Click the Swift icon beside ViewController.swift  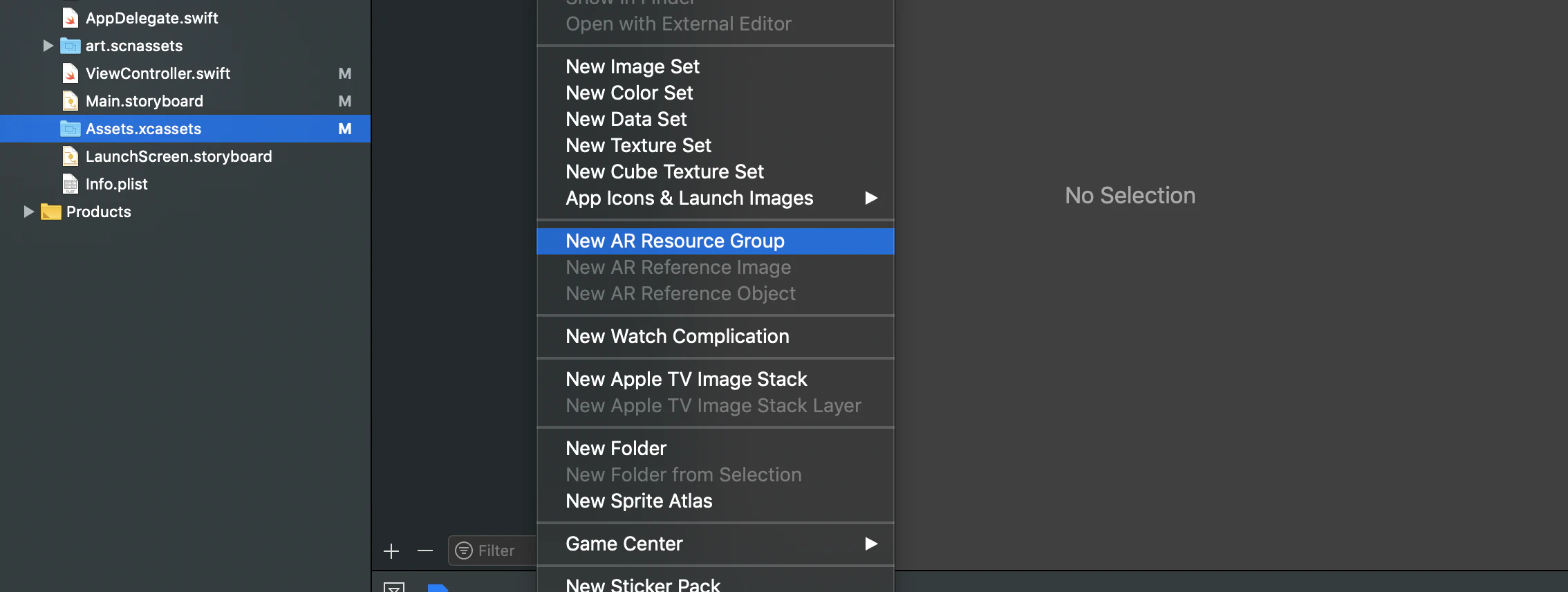(x=70, y=73)
